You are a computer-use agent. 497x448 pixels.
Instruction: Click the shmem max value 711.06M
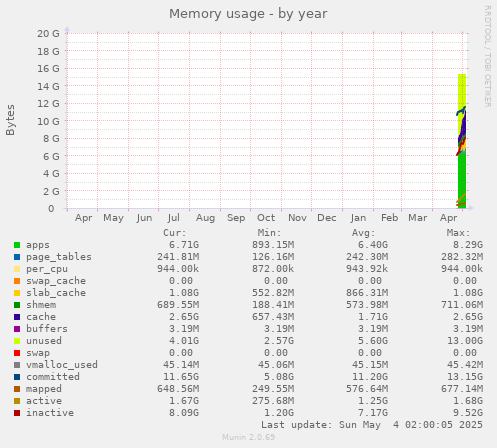coord(462,305)
